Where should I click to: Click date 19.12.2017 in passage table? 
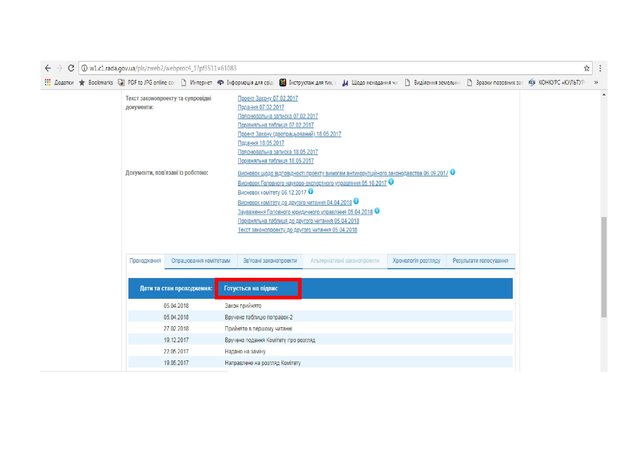176,340
